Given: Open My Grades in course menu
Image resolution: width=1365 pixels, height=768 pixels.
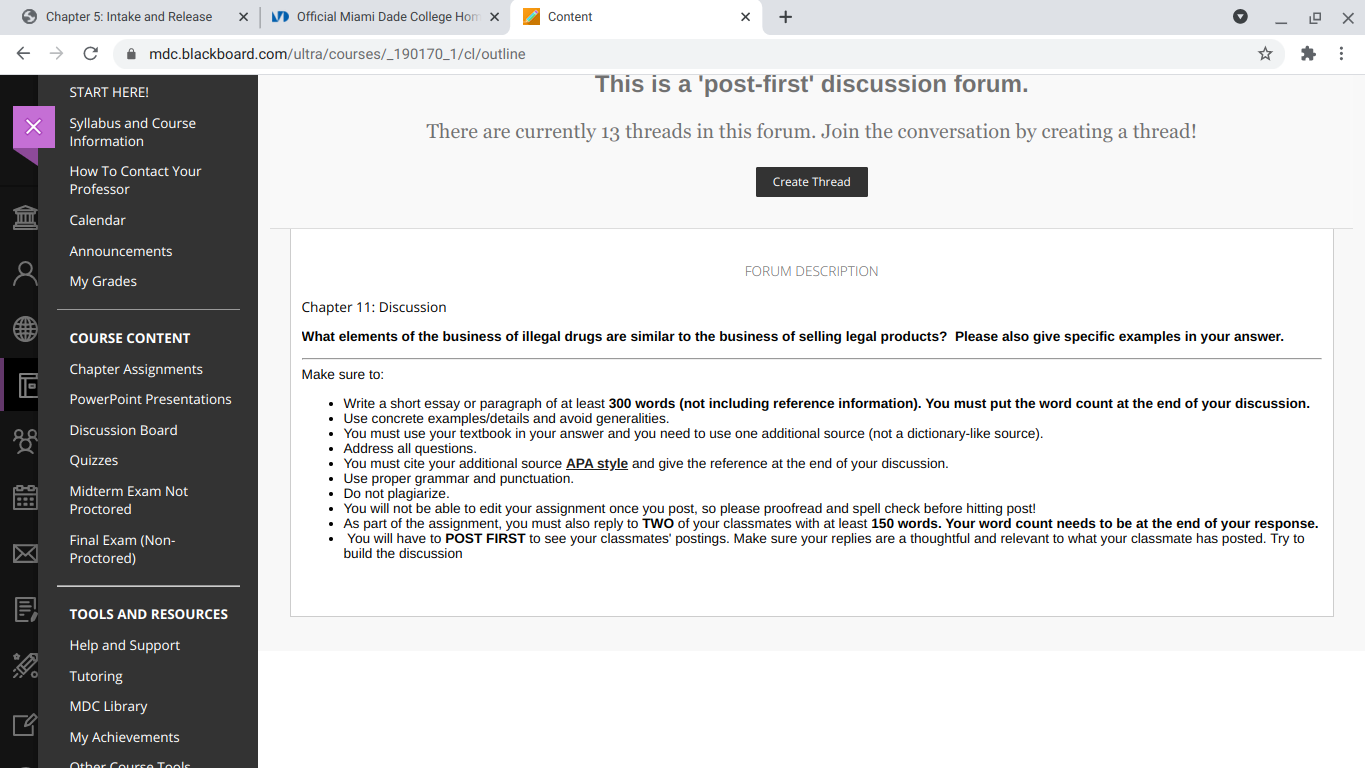Looking at the screenshot, I should pos(103,281).
